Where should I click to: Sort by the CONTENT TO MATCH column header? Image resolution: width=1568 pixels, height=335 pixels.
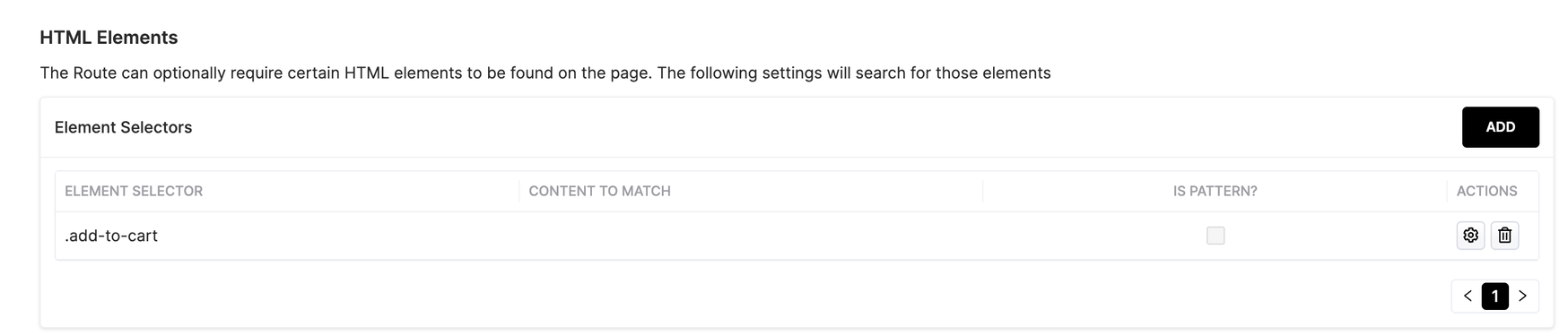[x=599, y=191]
